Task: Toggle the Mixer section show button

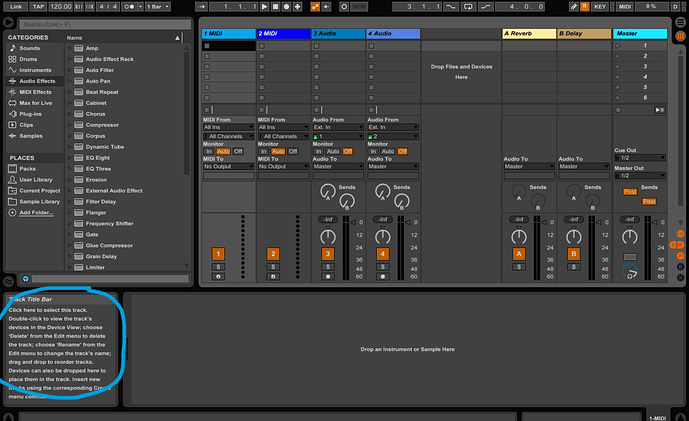Action: (x=680, y=256)
